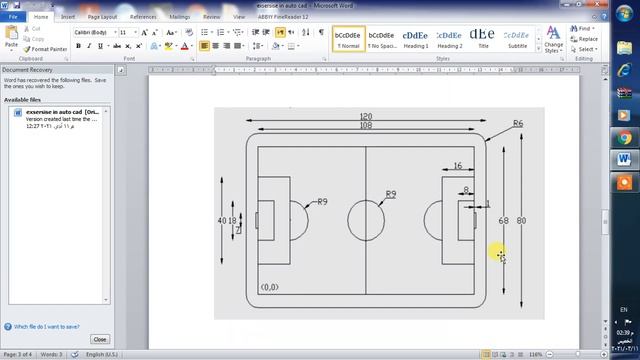Click the zoom slider handle
This screenshot has height=360, width=640.
click(578, 355)
